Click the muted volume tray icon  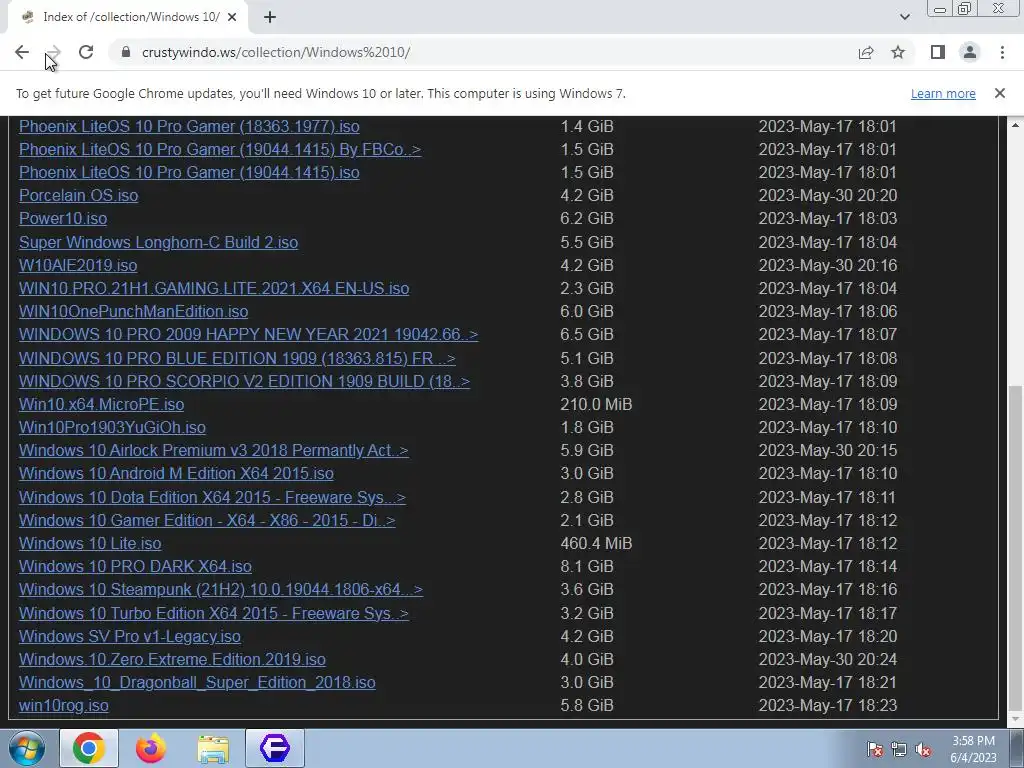point(923,750)
